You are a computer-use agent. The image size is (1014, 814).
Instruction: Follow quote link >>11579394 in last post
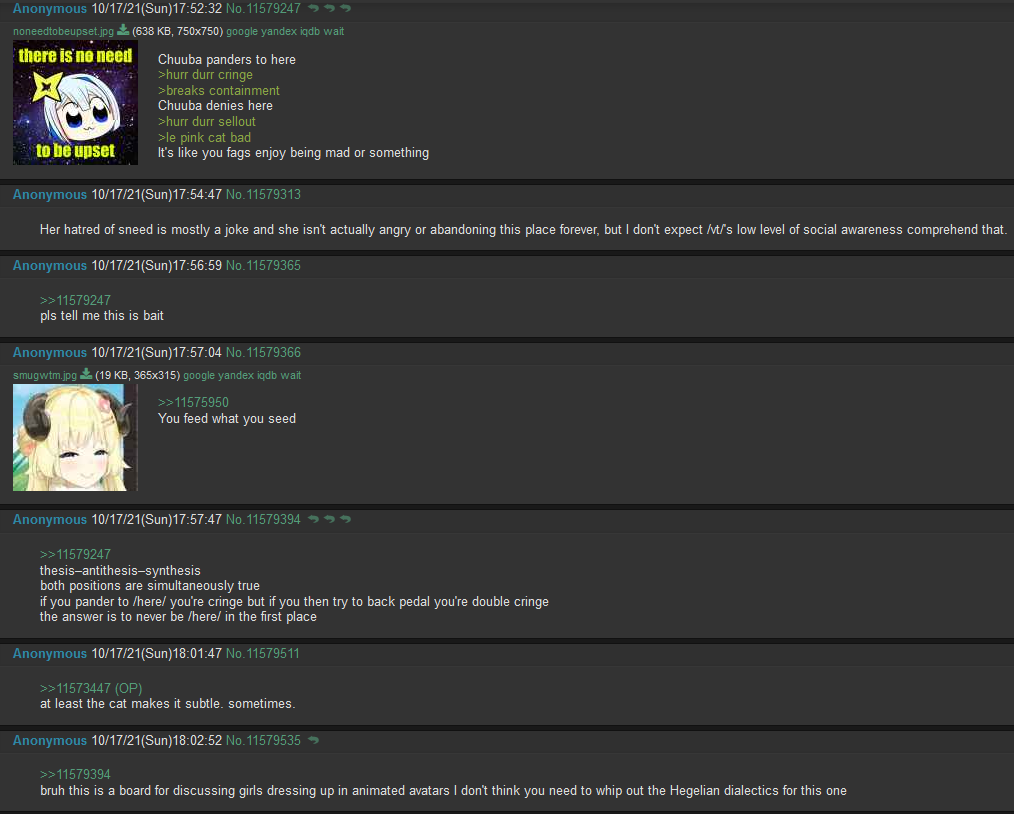[x=75, y=774]
